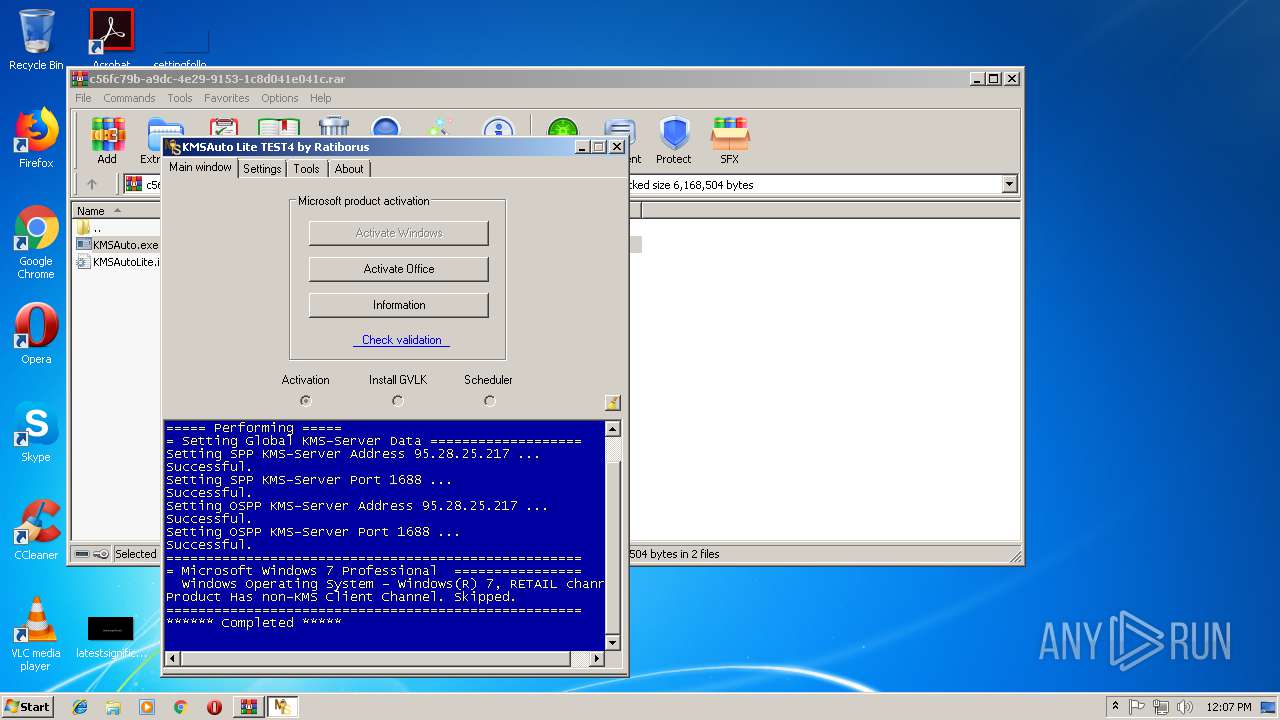Select the Acrobat desktop shortcut
The width and height of the screenshot is (1280, 720).
click(111, 40)
